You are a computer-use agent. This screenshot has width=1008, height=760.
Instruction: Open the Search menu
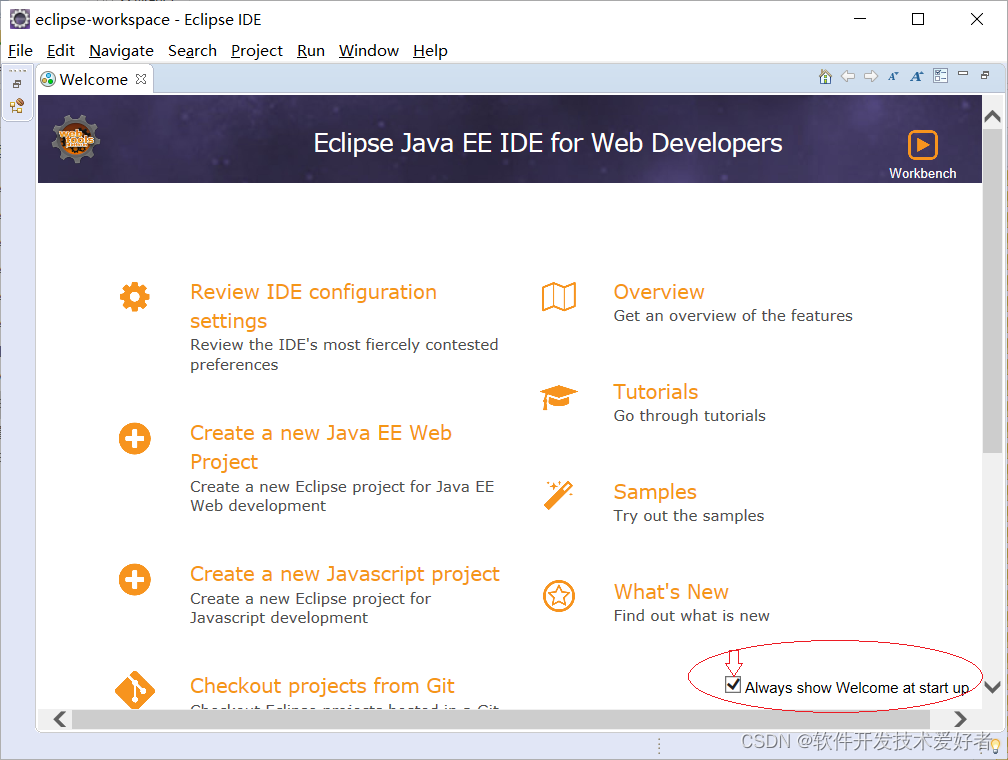click(192, 51)
